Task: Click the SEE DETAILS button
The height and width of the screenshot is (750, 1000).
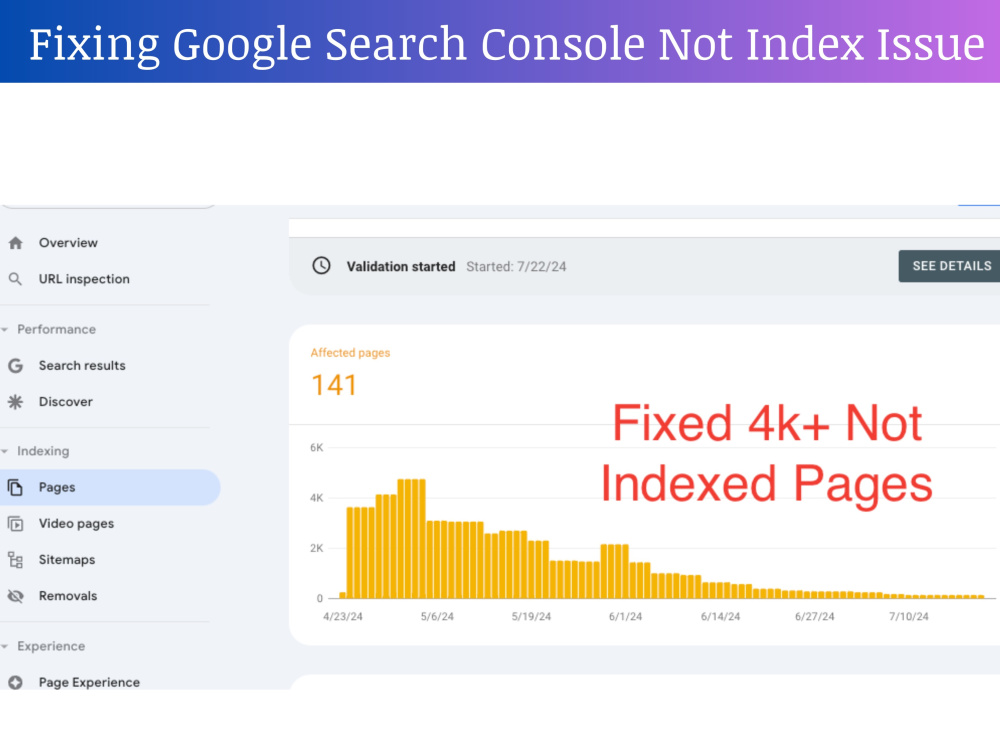Action: click(x=950, y=266)
